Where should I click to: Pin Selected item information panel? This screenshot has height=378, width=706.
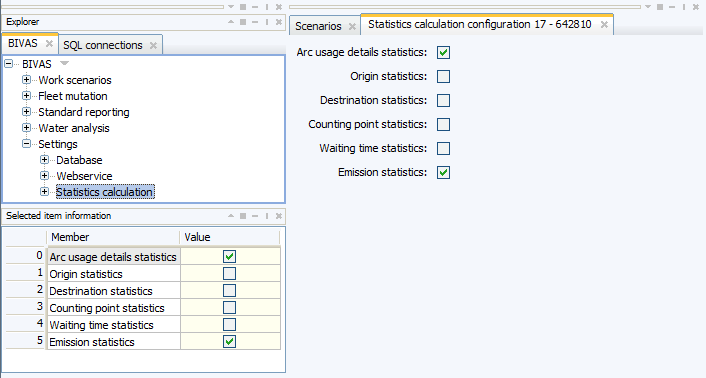267,216
